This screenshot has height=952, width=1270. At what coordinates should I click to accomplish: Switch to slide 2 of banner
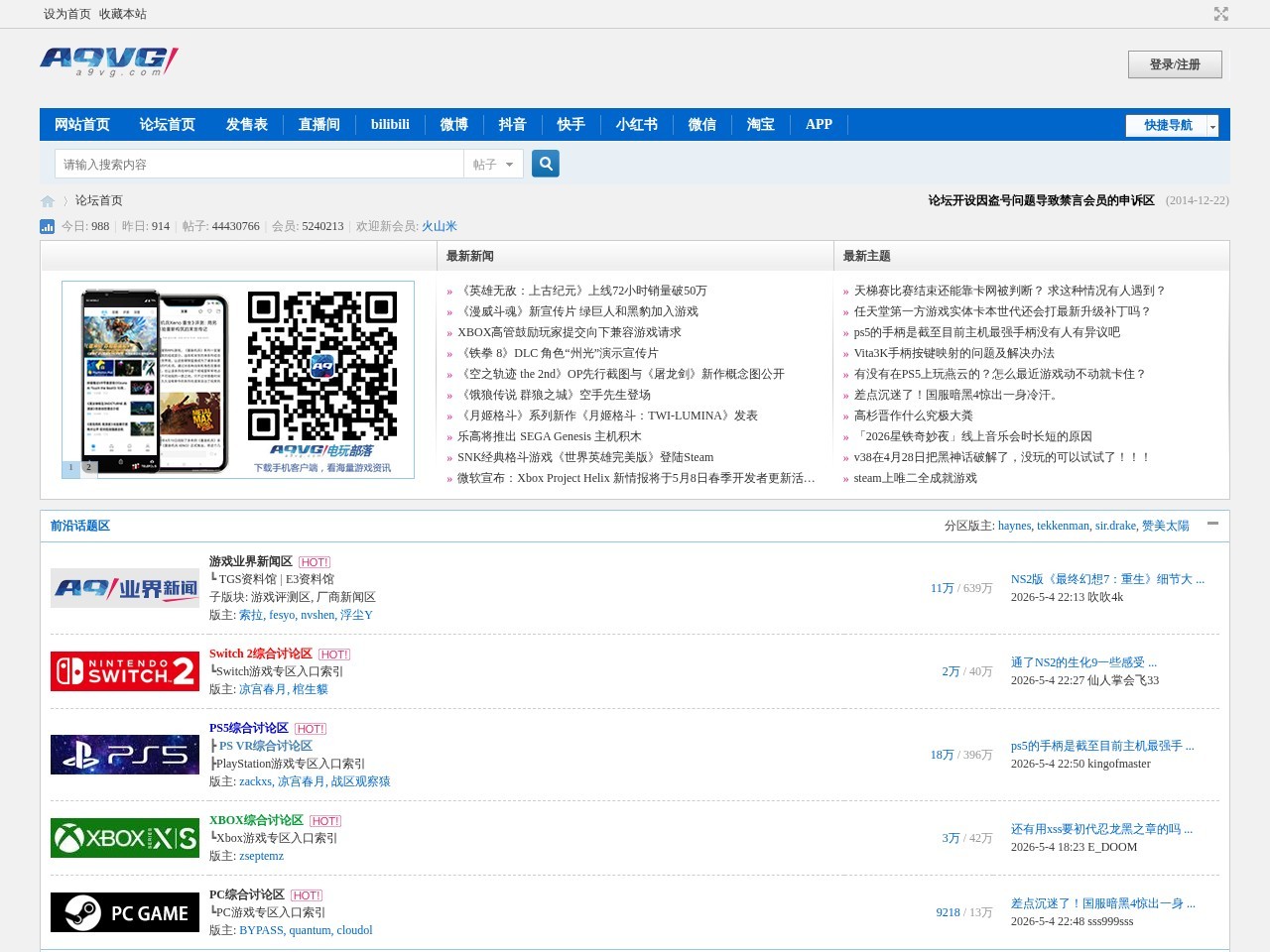88,467
